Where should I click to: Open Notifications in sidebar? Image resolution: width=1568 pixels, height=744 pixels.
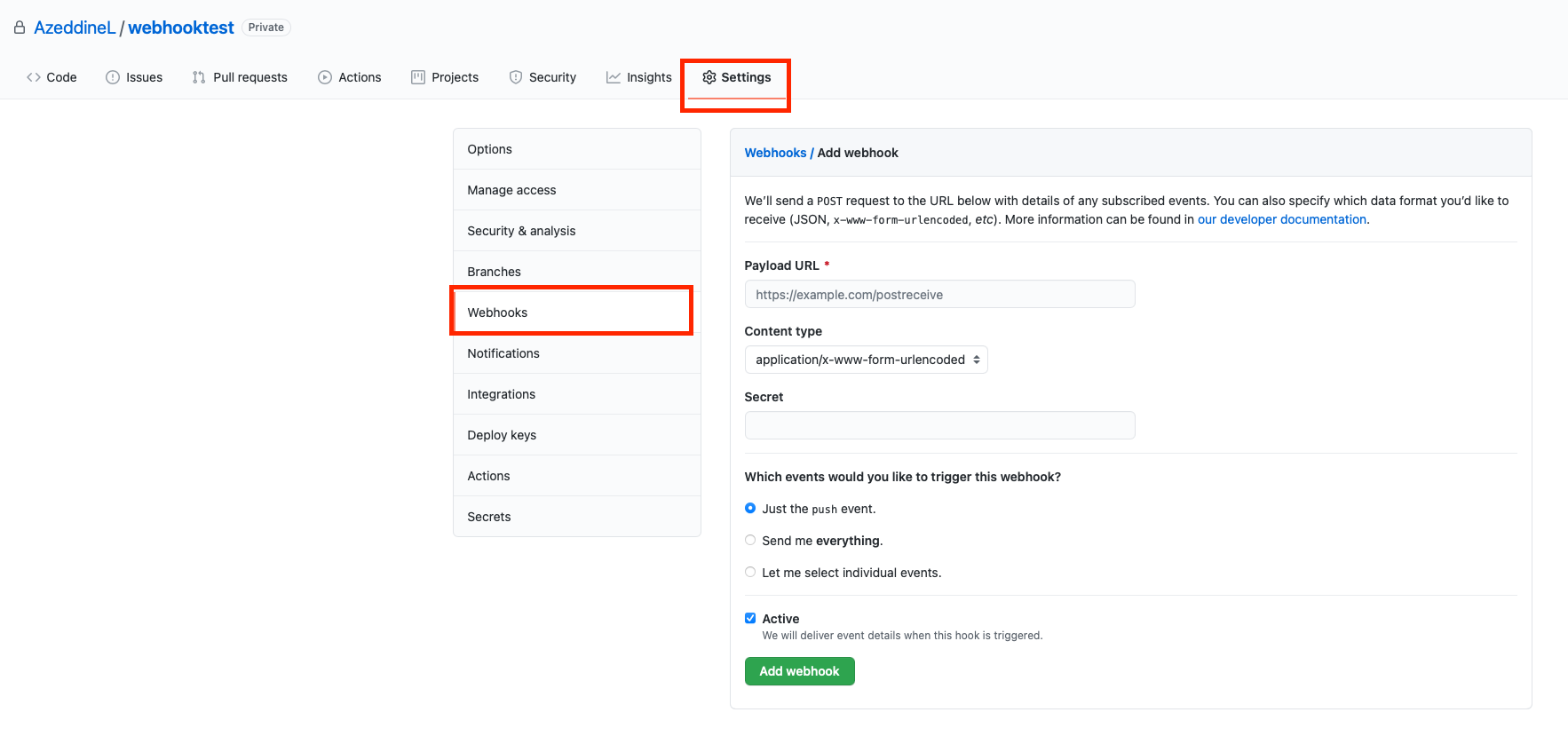point(577,353)
